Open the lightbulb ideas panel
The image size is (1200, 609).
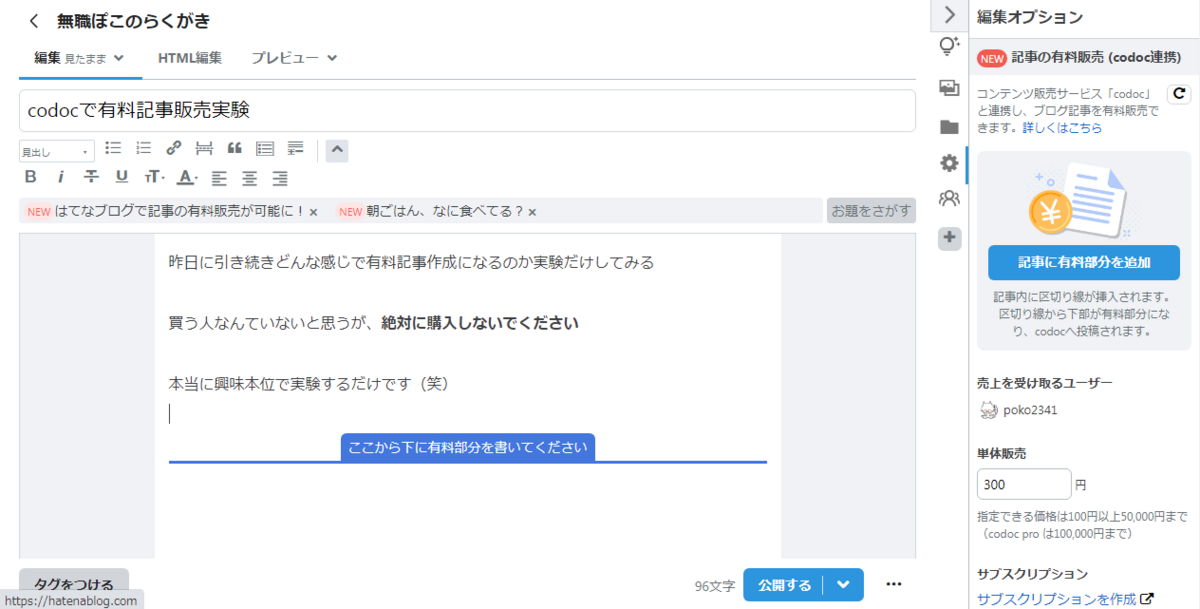(949, 46)
